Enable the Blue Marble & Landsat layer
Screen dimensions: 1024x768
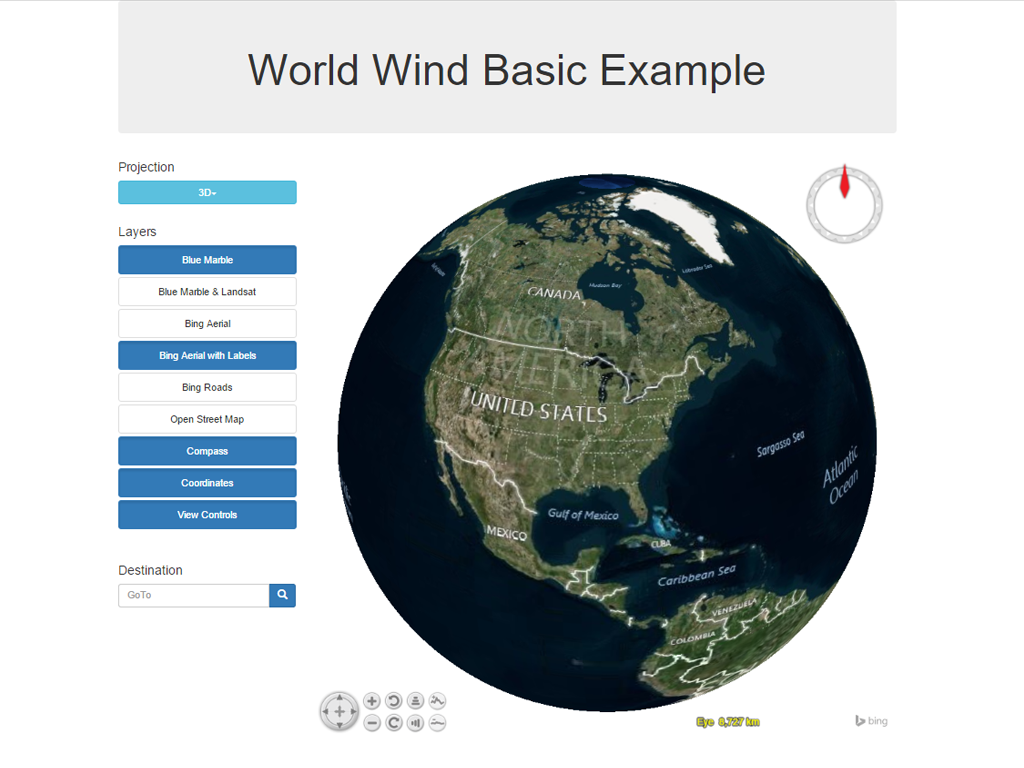click(x=207, y=292)
